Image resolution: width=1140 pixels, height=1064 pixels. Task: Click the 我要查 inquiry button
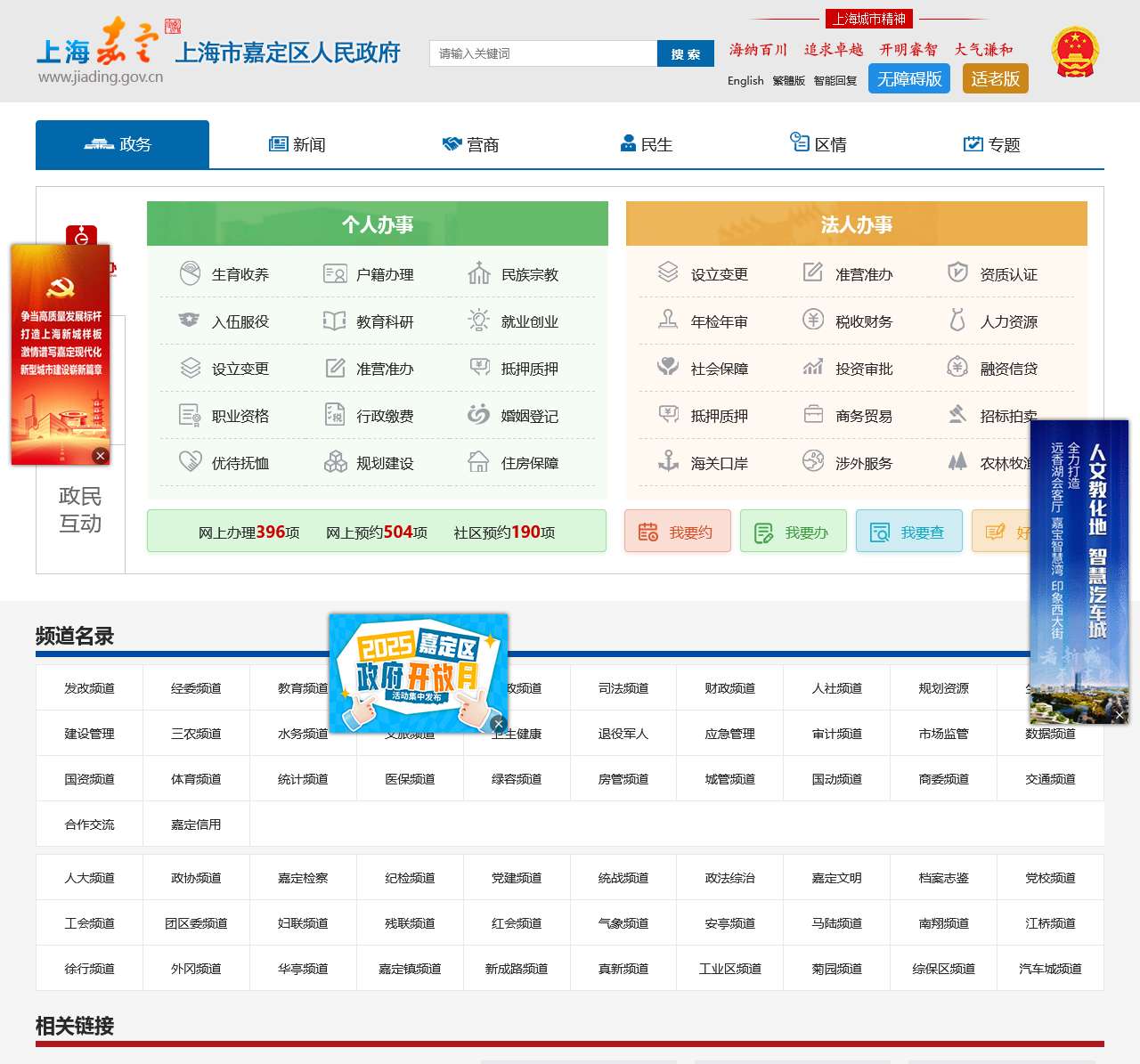909,531
